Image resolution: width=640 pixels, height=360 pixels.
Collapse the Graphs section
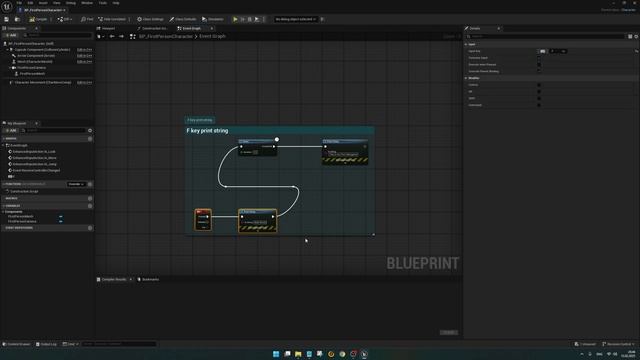(x=4, y=139)
